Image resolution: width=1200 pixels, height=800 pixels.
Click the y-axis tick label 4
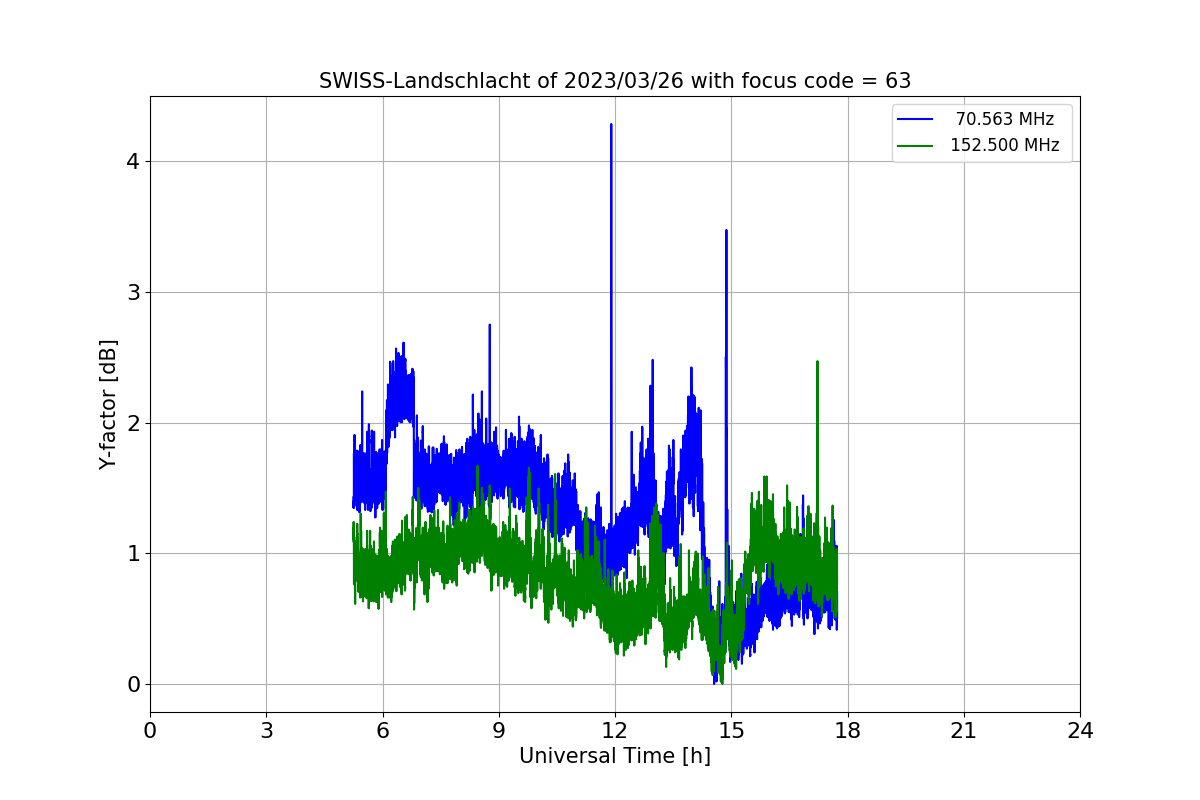[x=133, y=161]
